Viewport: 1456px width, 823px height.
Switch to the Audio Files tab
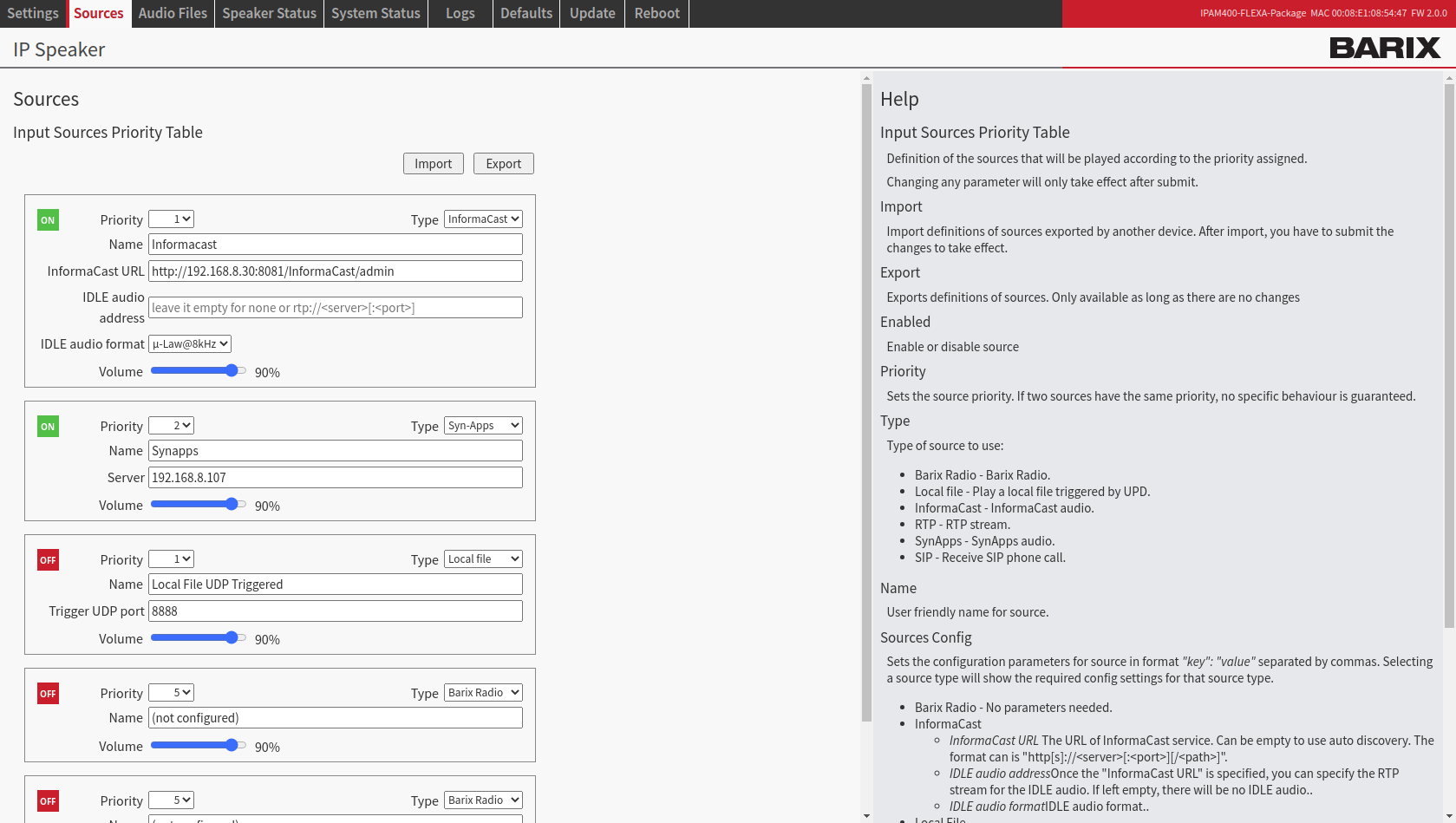(173, 14)
